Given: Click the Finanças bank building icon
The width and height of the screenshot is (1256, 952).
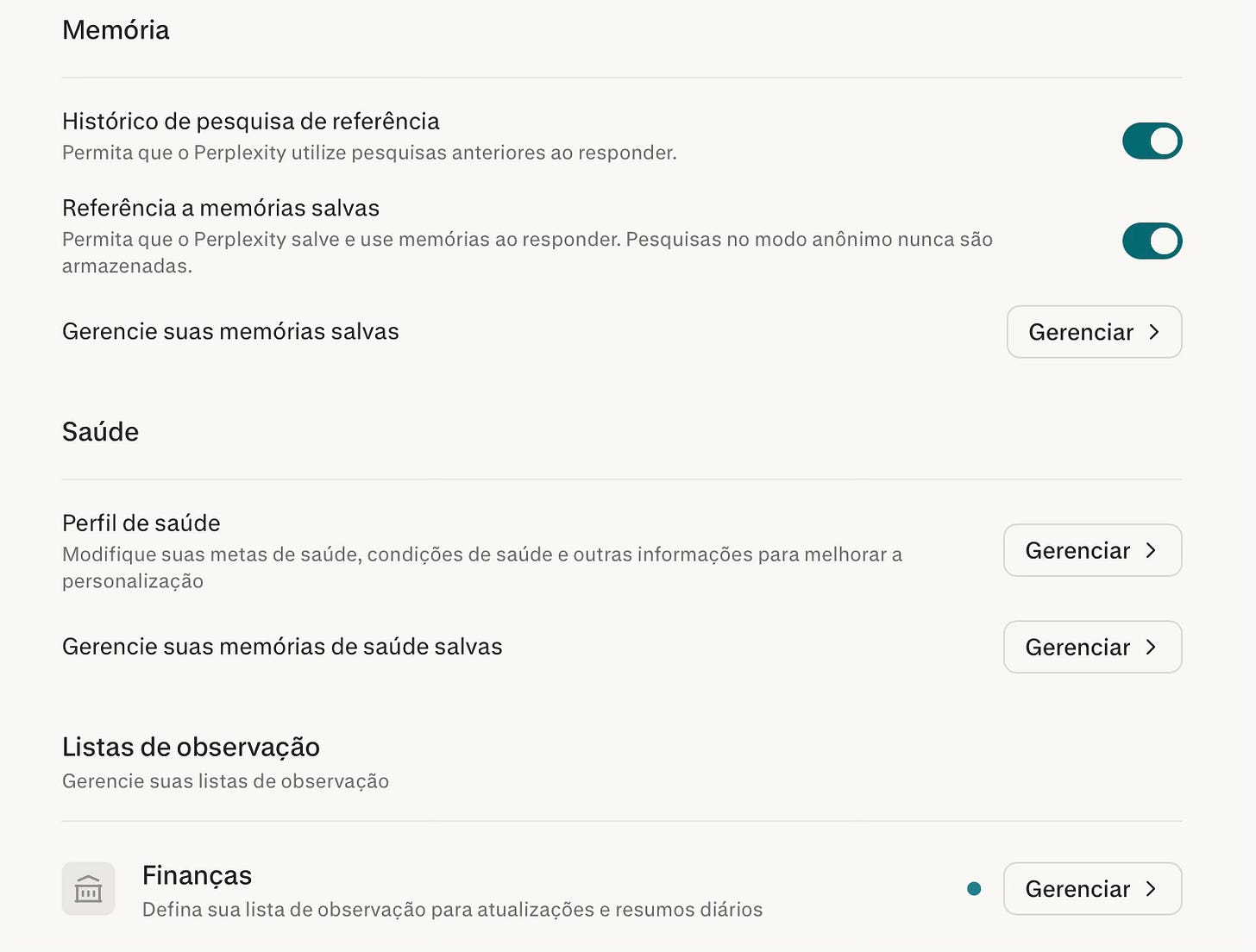Looking at the screenshot, I should [x=88, y=889].
